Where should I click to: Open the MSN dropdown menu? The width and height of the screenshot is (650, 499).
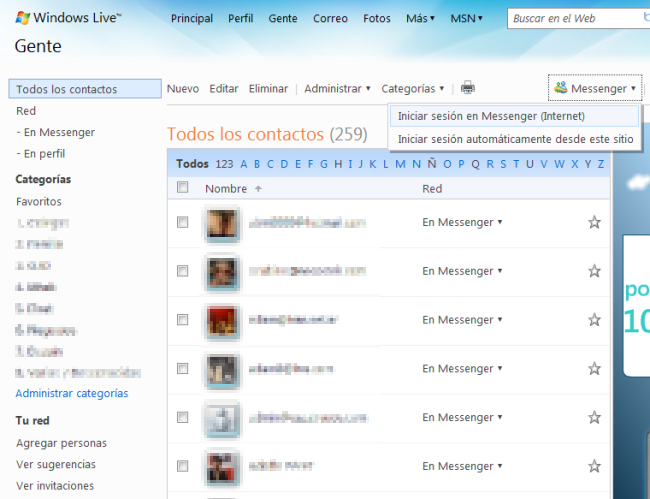[x=466, y=18]
